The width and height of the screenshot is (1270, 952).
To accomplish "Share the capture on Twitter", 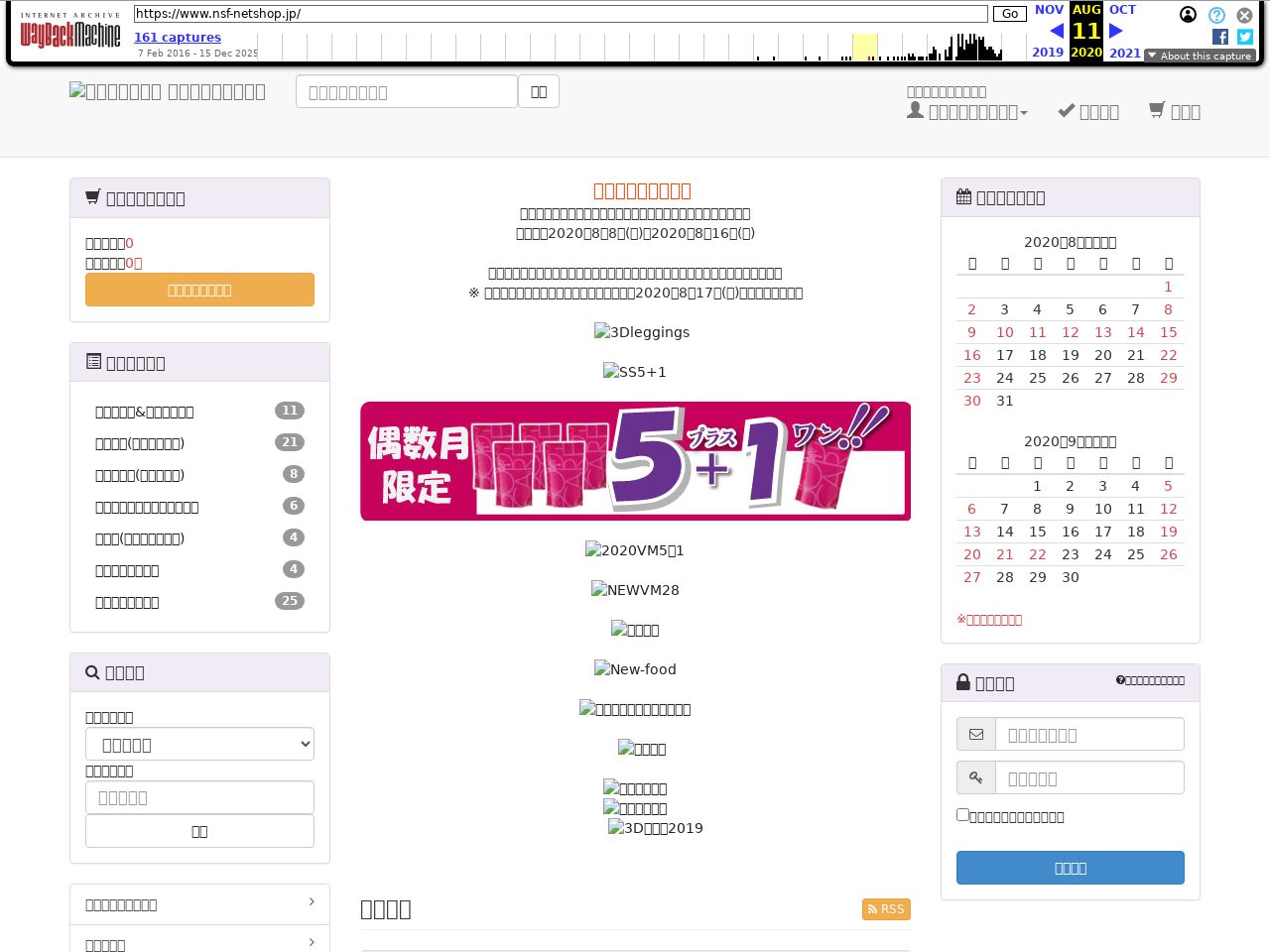I will 1245,37.
